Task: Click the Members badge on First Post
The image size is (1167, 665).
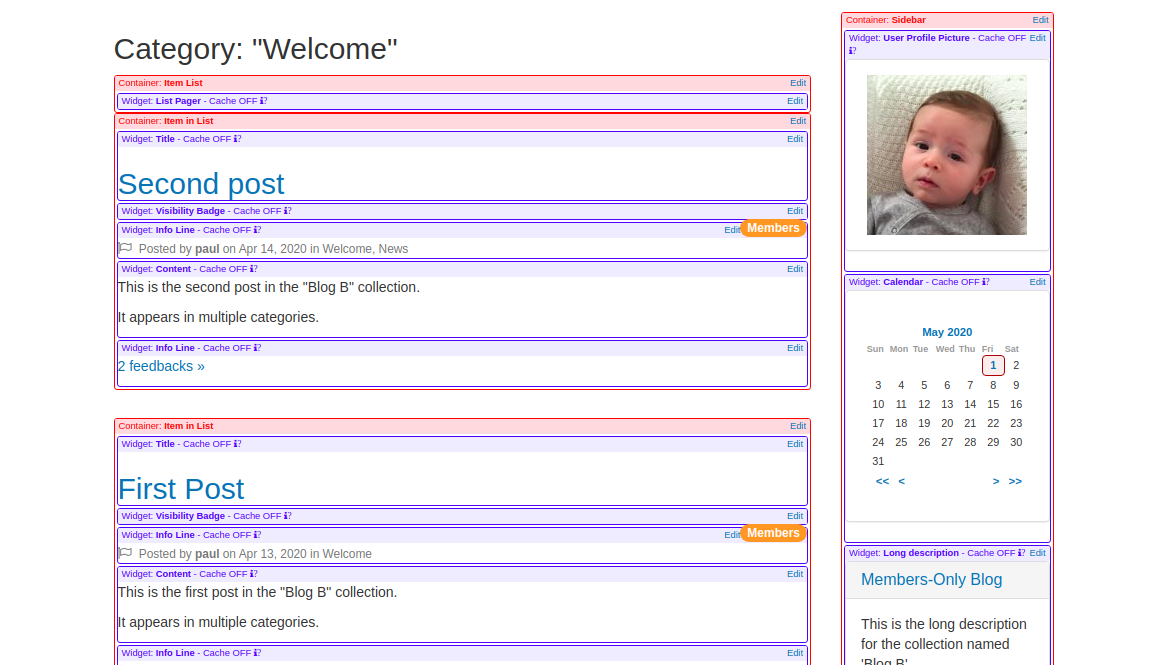Action: 773,533
